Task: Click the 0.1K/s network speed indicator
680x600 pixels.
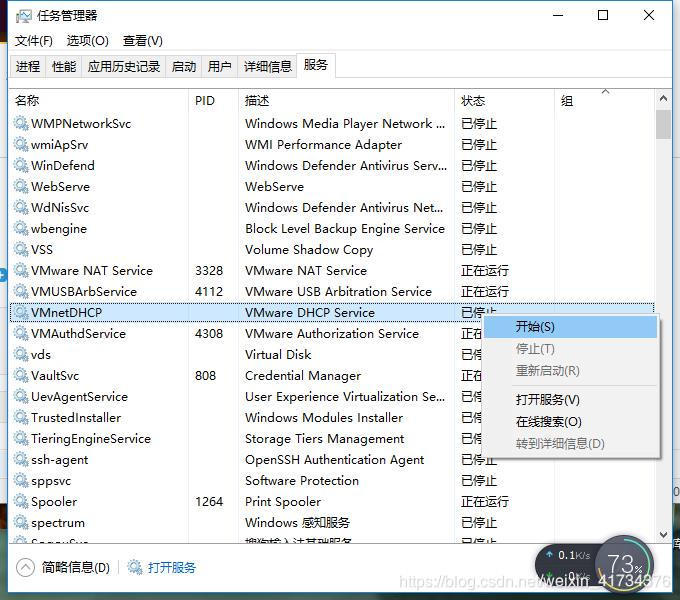Action: (569, 555)
